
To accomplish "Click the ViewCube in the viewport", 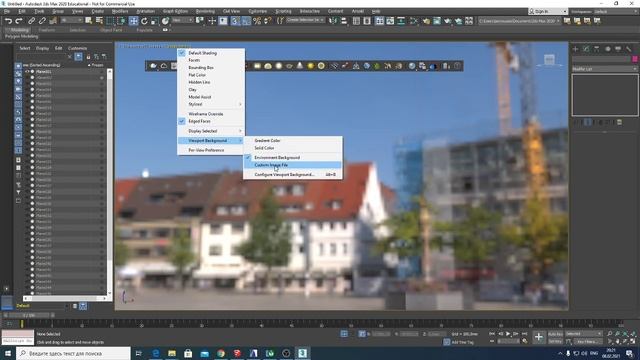I will point(549,60).
